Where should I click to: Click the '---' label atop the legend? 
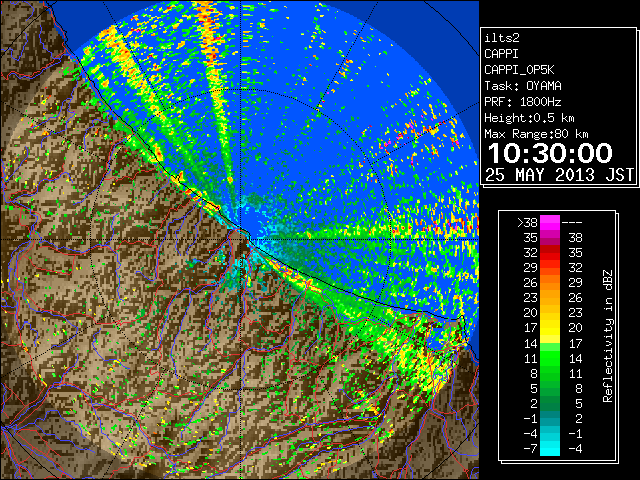pyautogui.click(x=572, y=223)
